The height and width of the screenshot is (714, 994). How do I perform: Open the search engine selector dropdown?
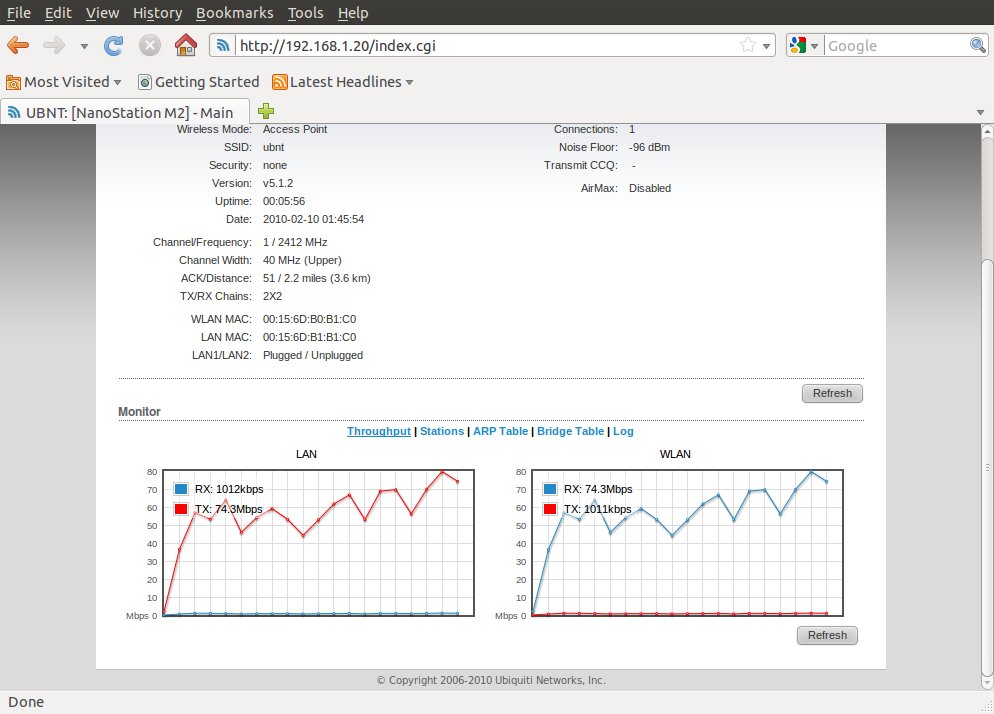pyautogui.click(x=803, y=45)
